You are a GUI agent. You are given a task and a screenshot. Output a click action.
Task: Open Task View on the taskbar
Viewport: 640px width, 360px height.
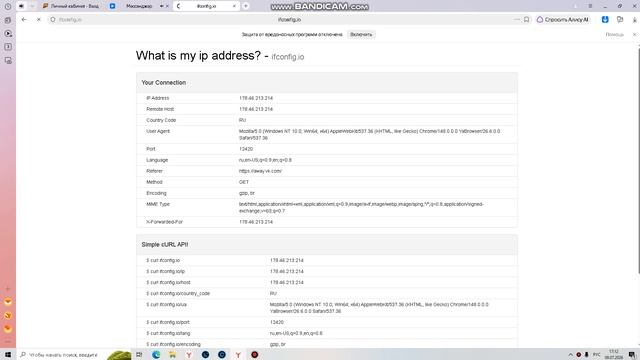[x=139, y=355]
